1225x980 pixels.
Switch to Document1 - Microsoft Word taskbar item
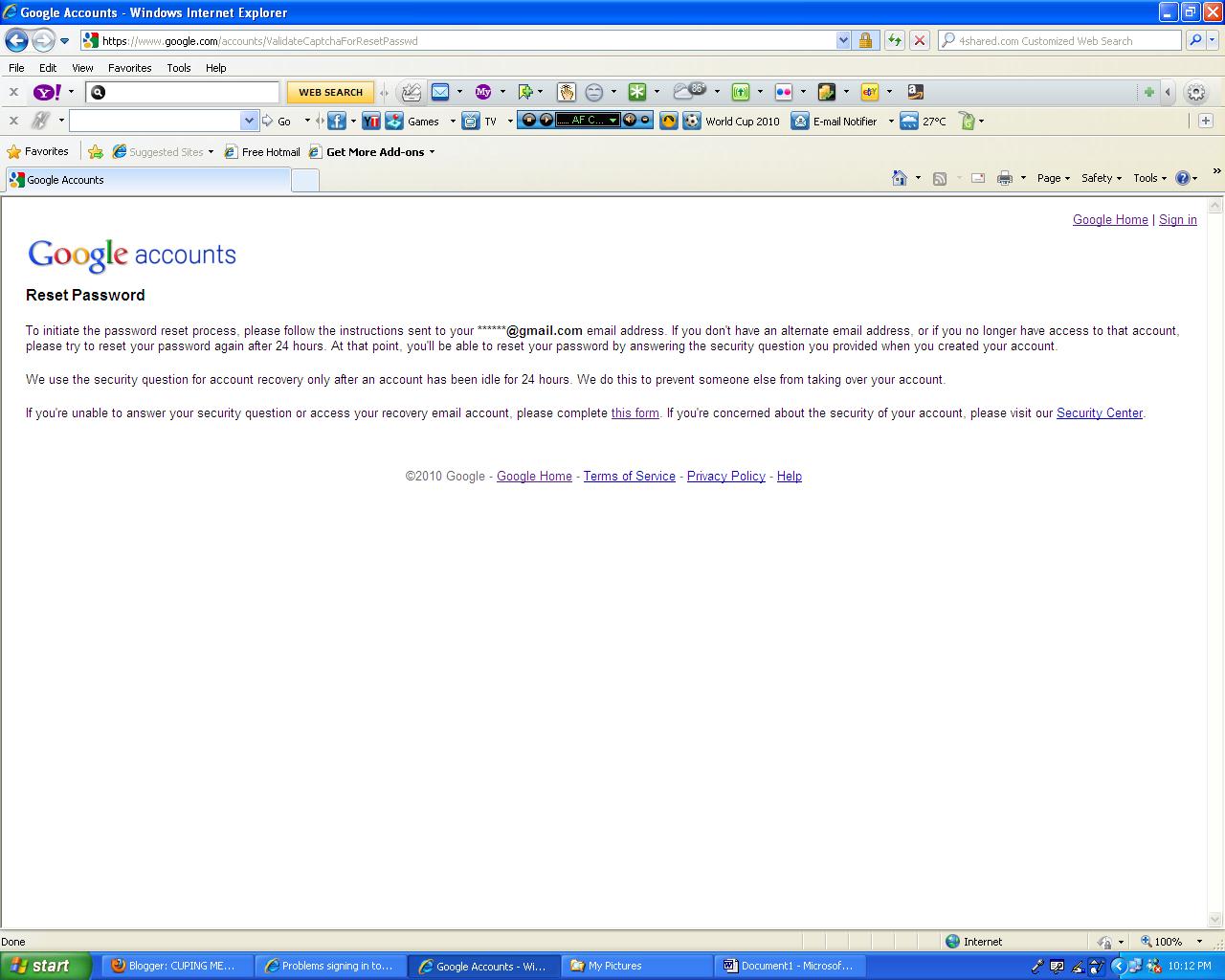pyautogui.click(x=790, y=966)
